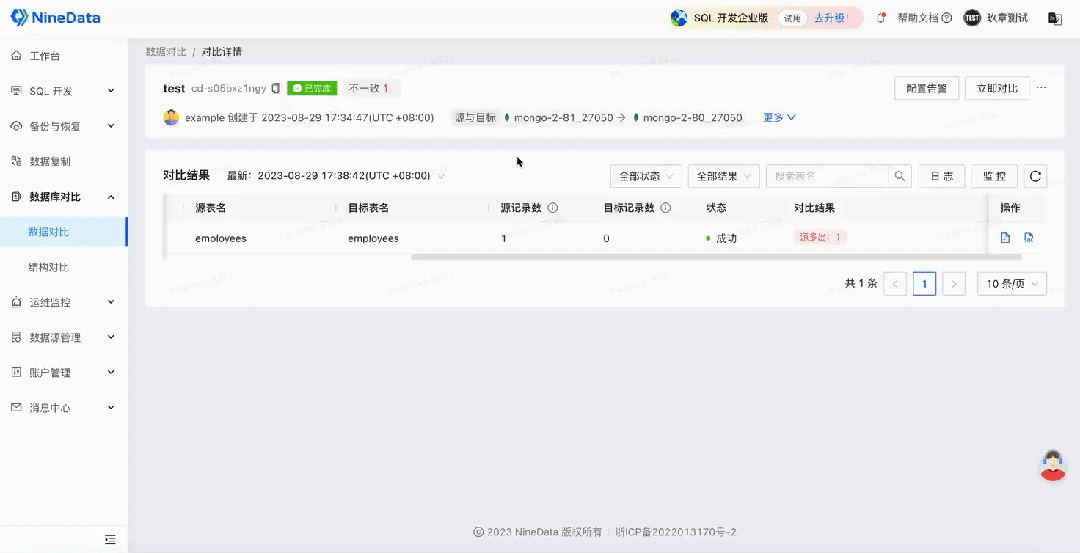The image size is (1080, 553).
Task: Go to the previous results page
Action: (x=895, y=284)
